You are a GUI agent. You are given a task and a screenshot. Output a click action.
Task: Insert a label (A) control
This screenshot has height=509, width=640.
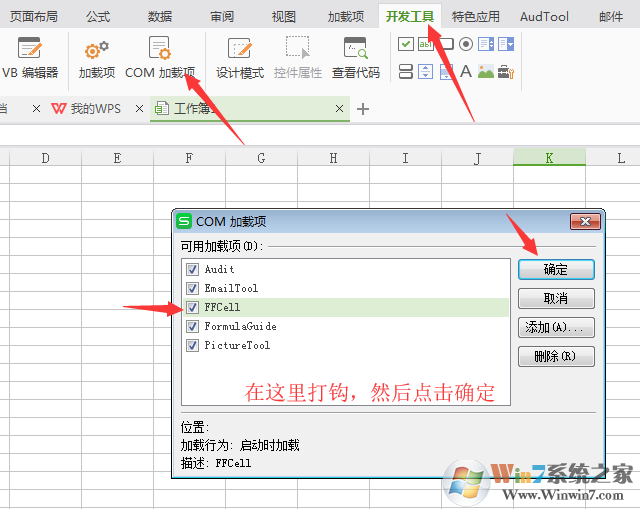(x=466, y=71)
